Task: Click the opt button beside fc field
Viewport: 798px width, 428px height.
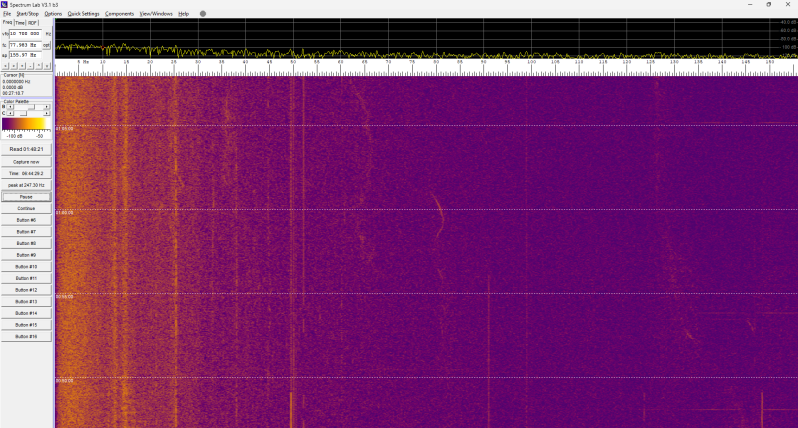Action: 46,45
